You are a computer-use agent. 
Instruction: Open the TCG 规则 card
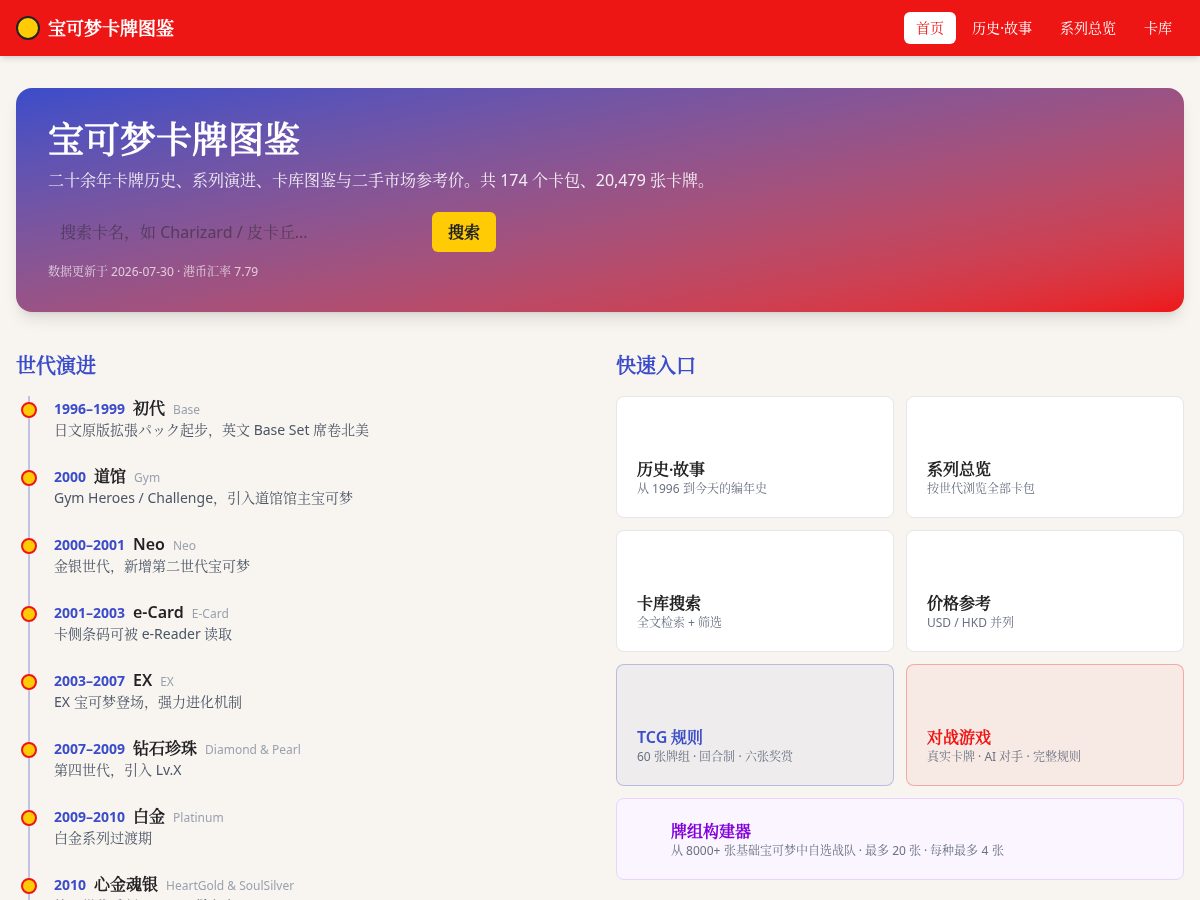coord(755,725)
